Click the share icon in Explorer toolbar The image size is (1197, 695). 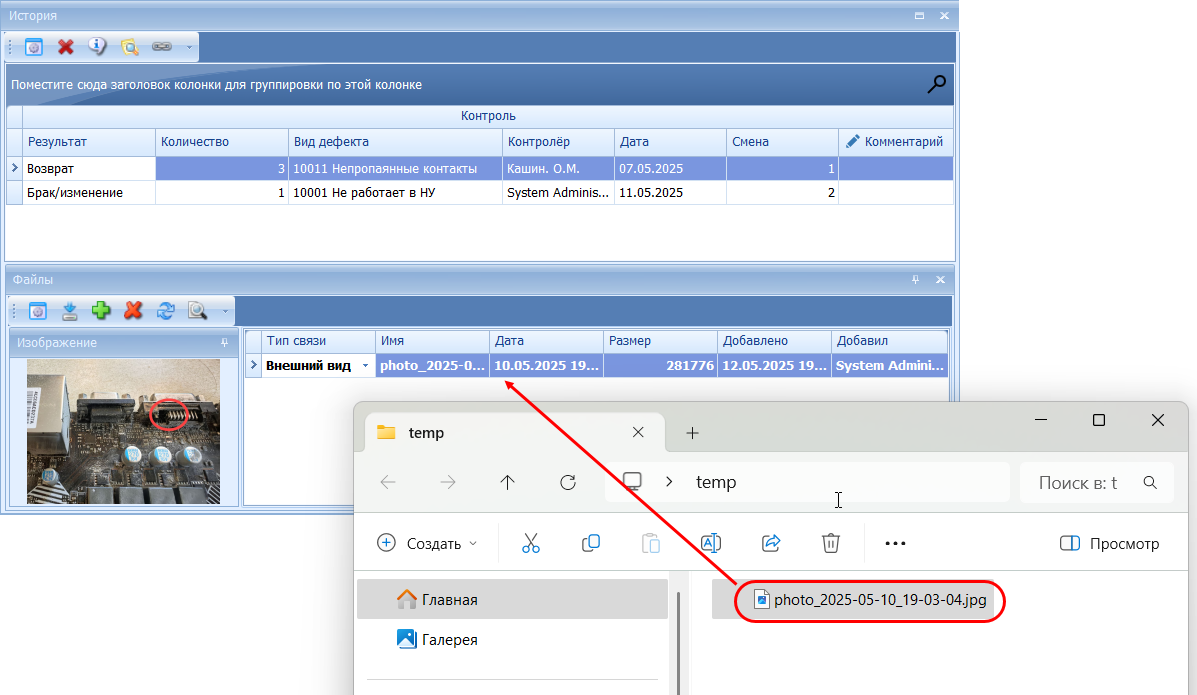click(x=771, y=543)
